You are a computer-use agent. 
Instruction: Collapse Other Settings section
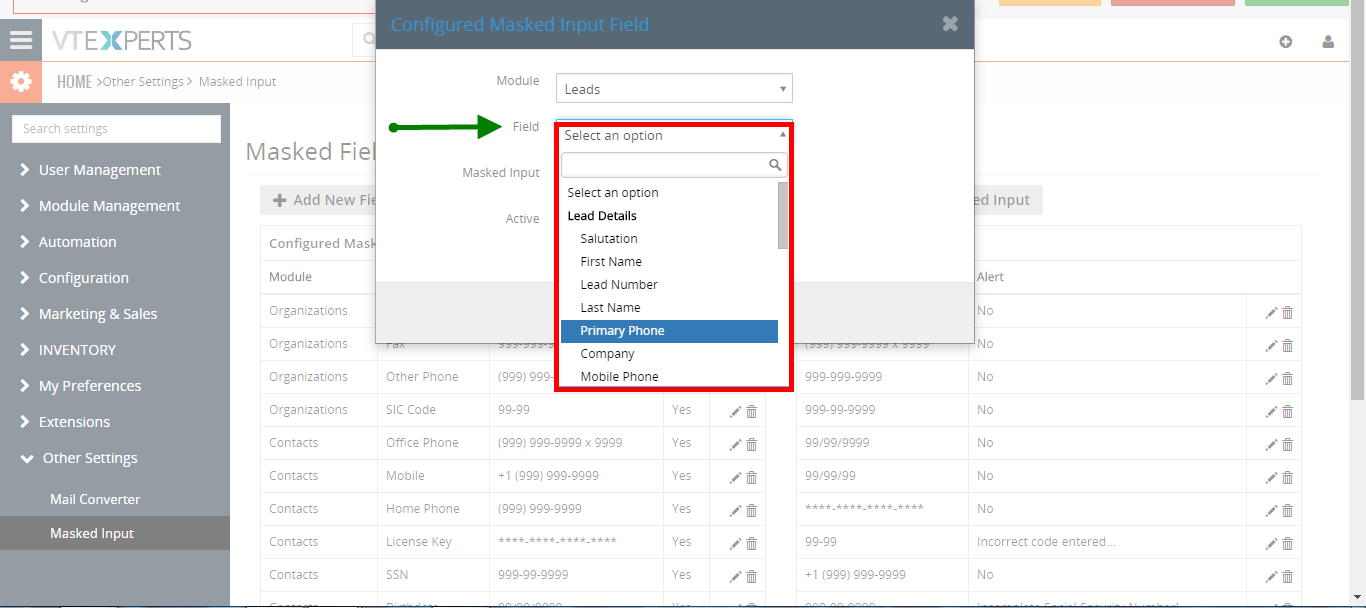(80, 458)
